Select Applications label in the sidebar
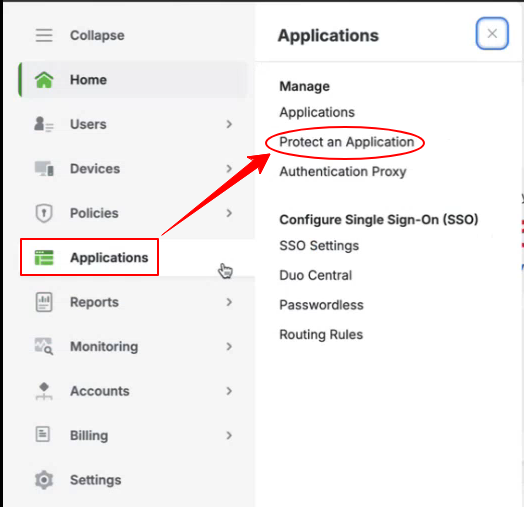This screenshot has height=507, width=524. click(109, 257)
